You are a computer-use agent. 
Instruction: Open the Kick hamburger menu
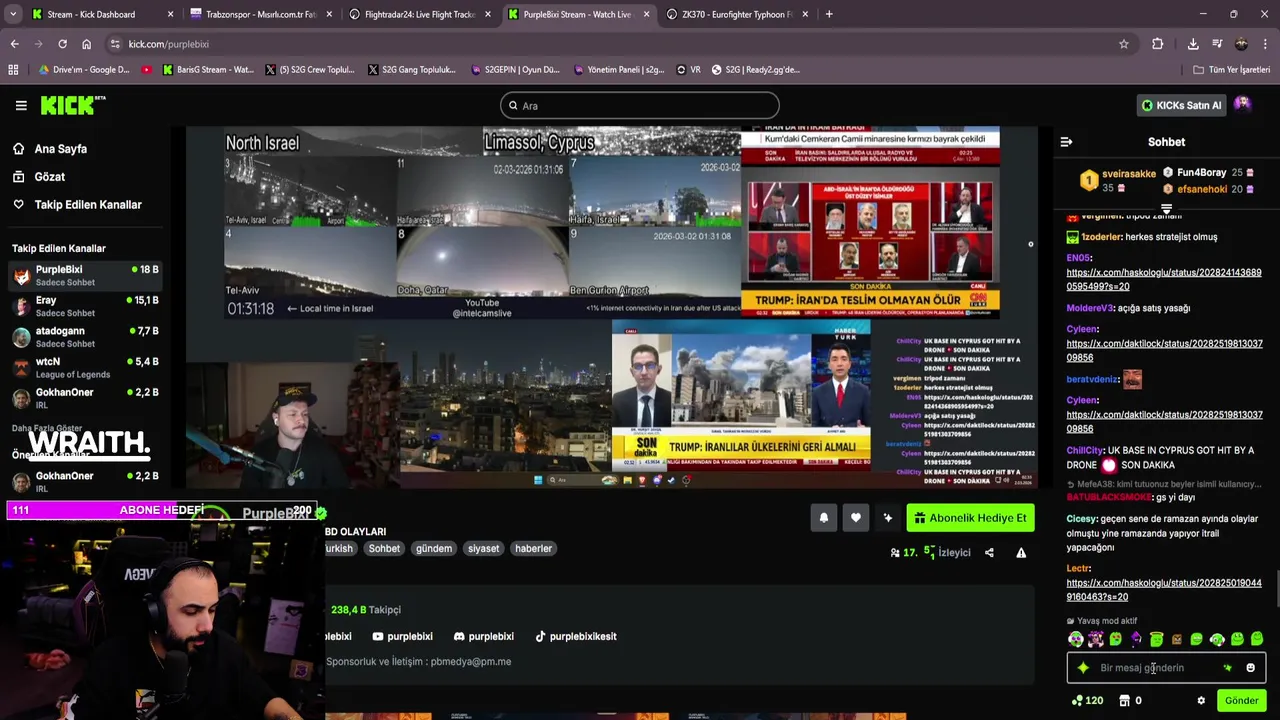pos(21,105)
